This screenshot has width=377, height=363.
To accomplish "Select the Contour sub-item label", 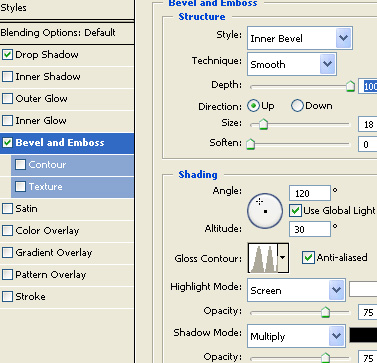I will click(47, 165).
